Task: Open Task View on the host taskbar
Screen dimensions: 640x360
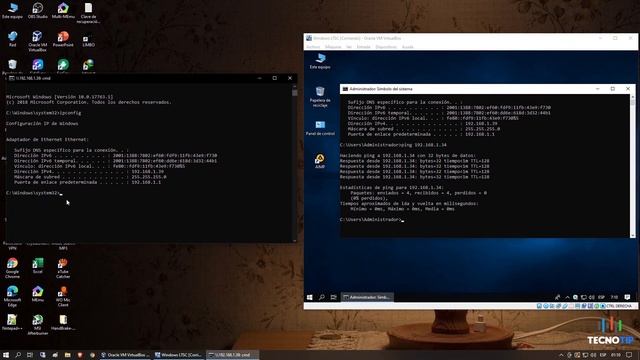Action: [x=30, y=355]
